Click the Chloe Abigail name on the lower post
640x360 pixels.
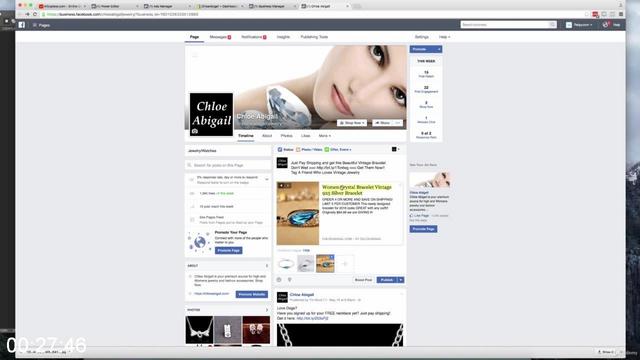point(302,295)
